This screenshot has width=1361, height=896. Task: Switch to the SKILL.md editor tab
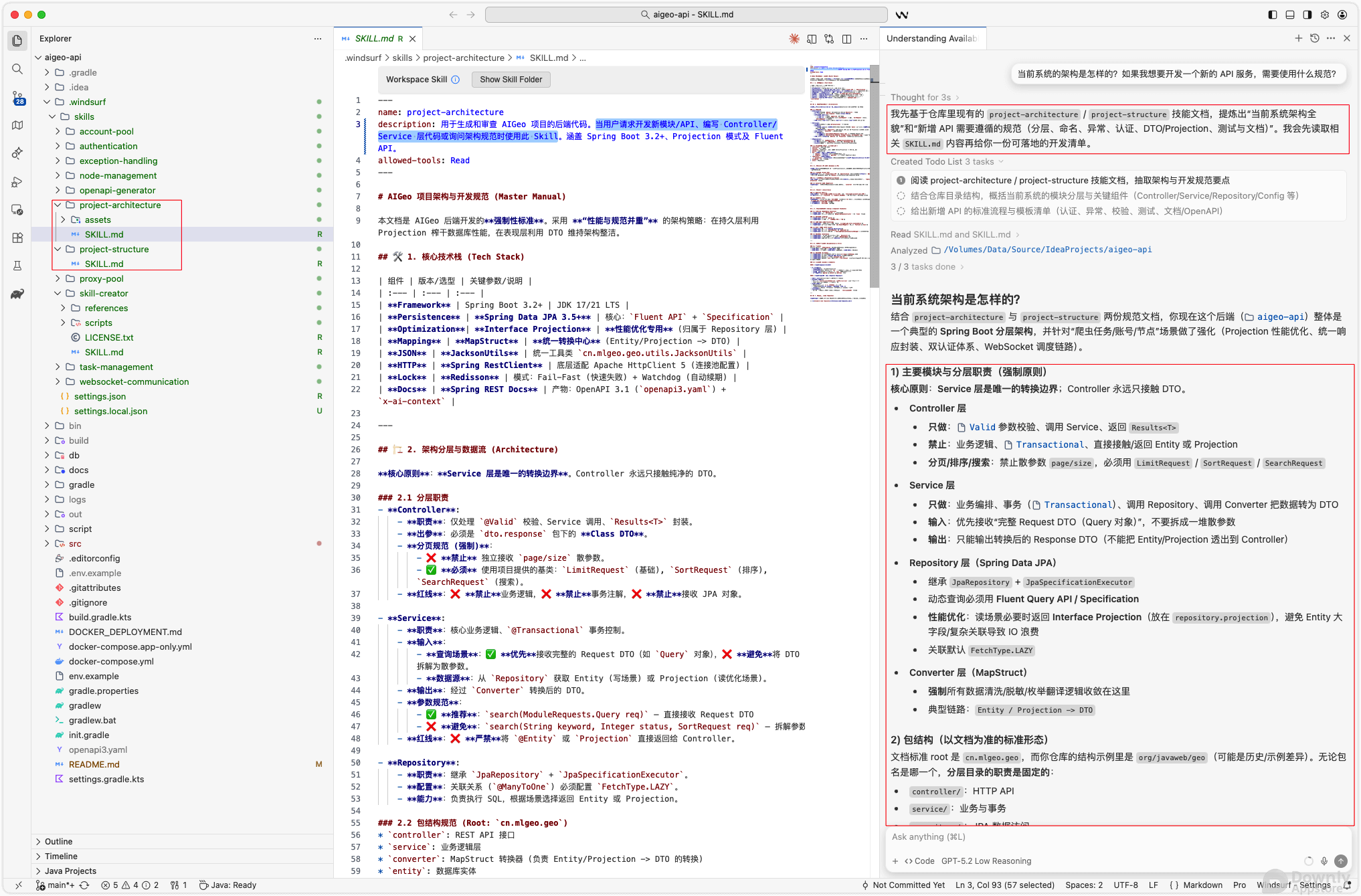click(x=373, y=39)
